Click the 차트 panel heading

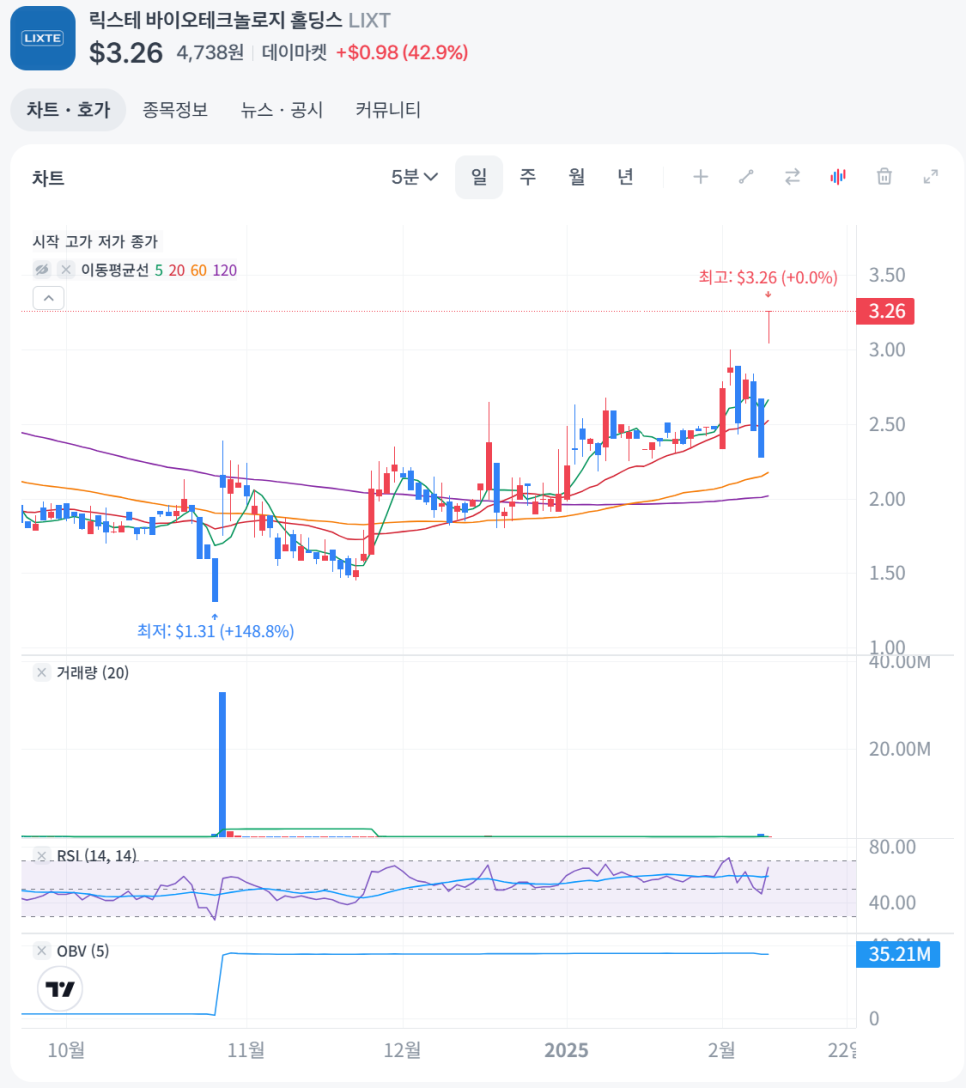[x=48, y=178]
